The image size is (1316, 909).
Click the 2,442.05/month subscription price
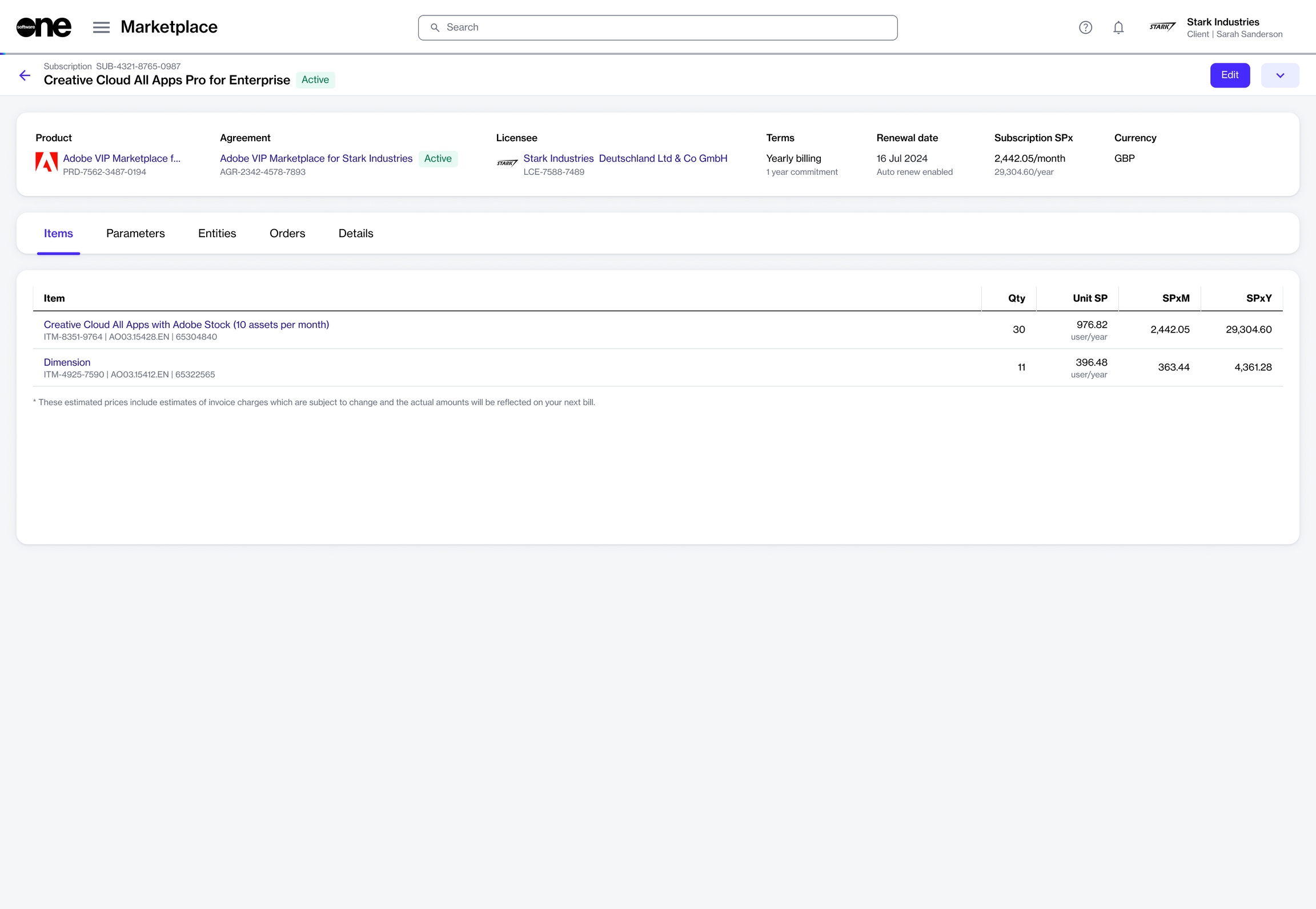(1029, 158)
